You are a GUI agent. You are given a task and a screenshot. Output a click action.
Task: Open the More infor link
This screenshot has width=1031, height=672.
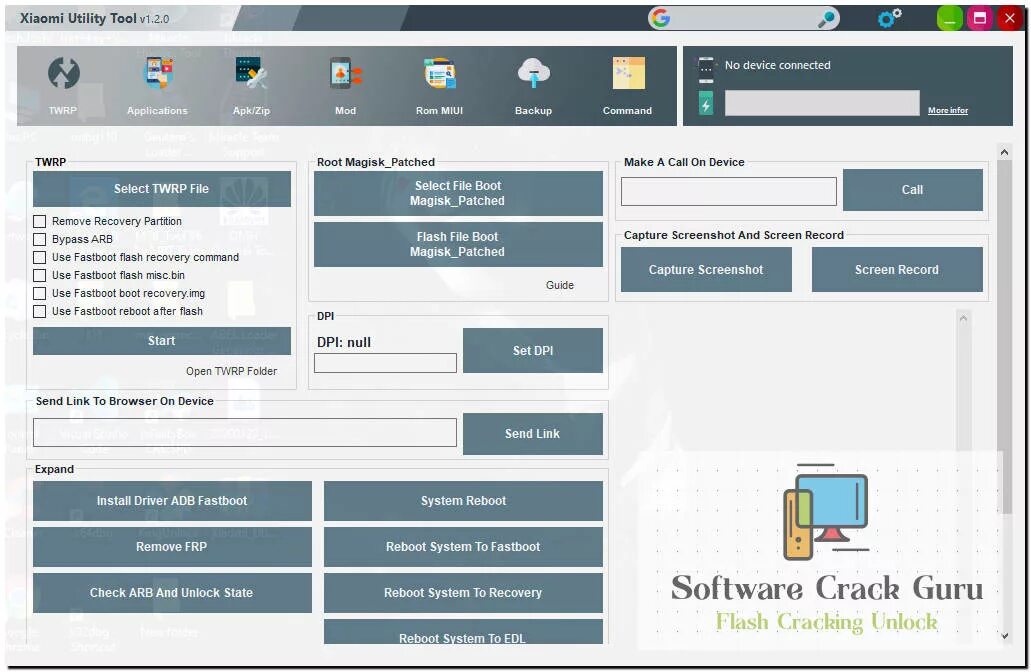(x=947, y=110)
